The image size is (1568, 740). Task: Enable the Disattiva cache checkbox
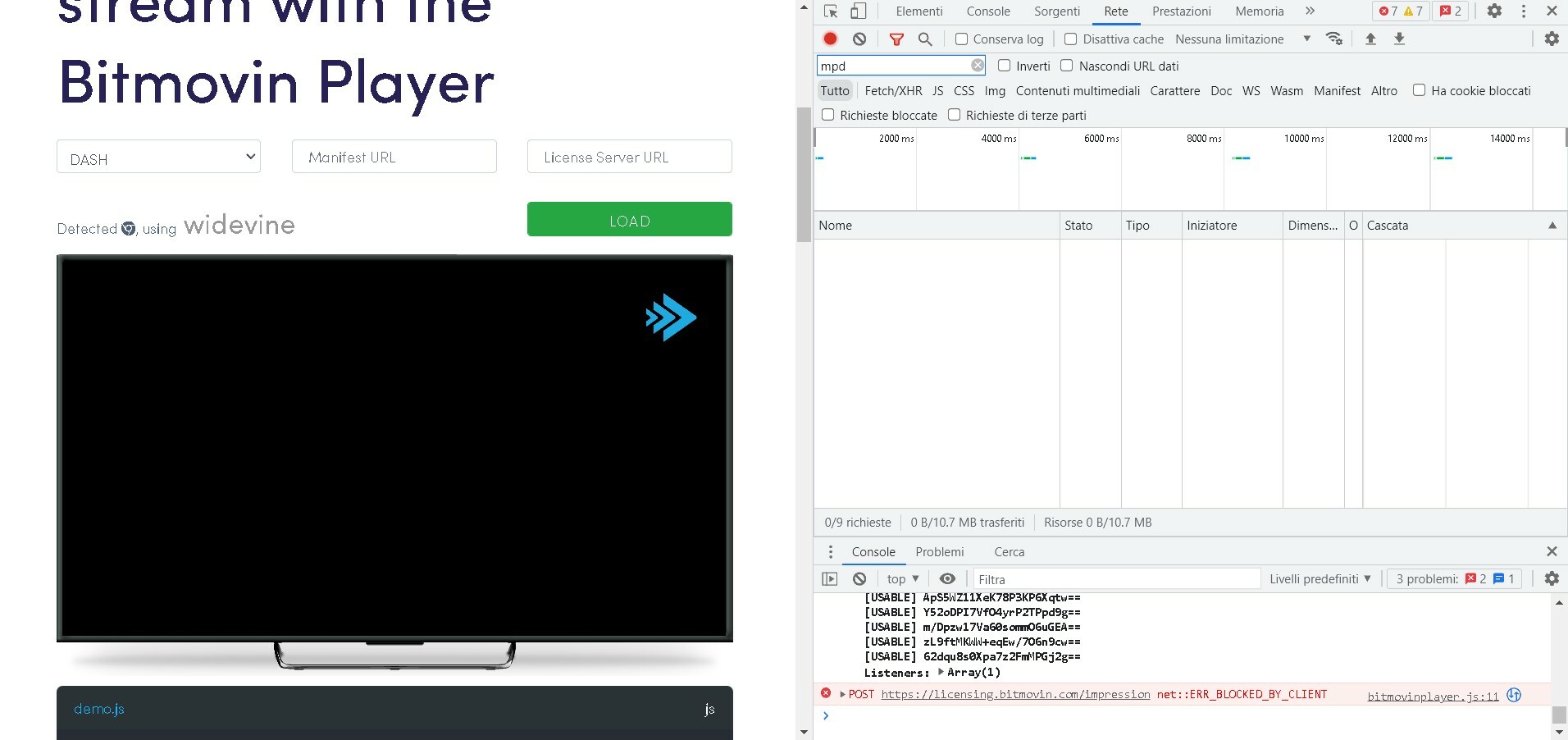pos(1071,39)
